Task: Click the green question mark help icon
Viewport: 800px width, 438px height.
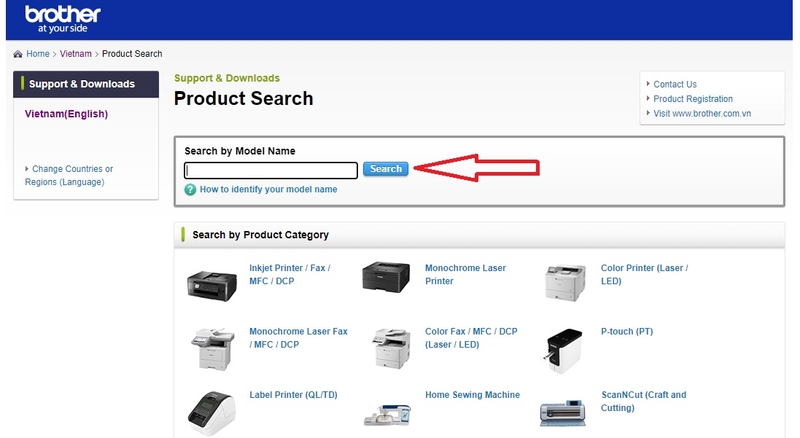Action: click(x=190, y=189)
